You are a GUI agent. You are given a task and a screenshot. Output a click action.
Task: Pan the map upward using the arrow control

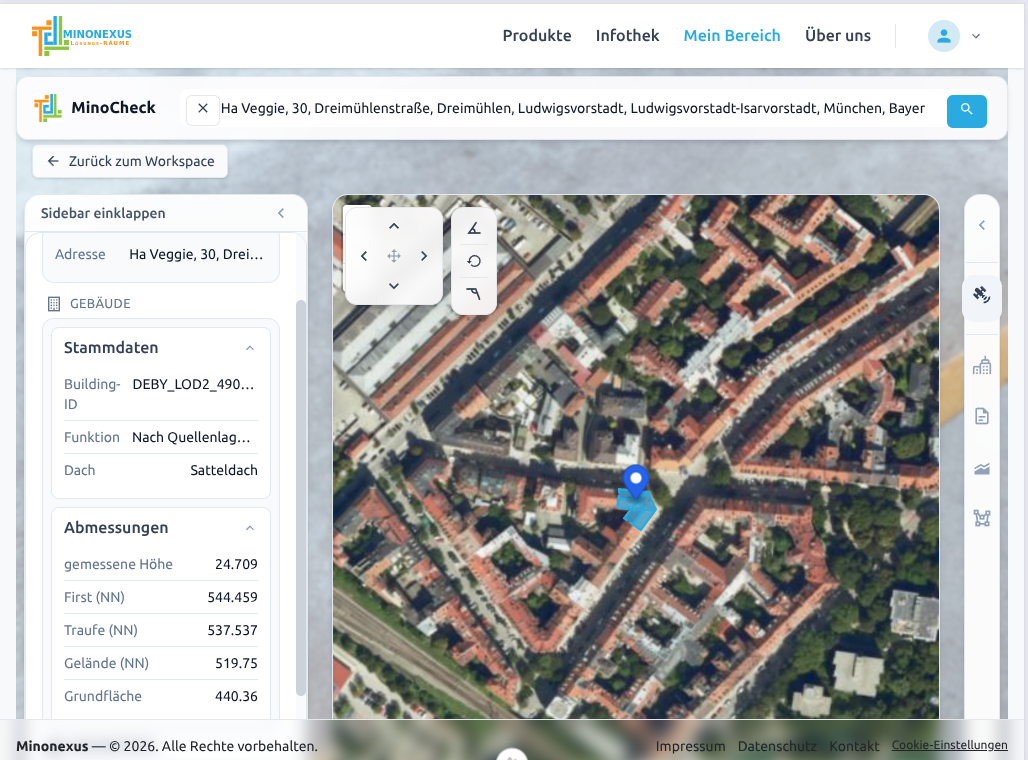tap(393, 225)
